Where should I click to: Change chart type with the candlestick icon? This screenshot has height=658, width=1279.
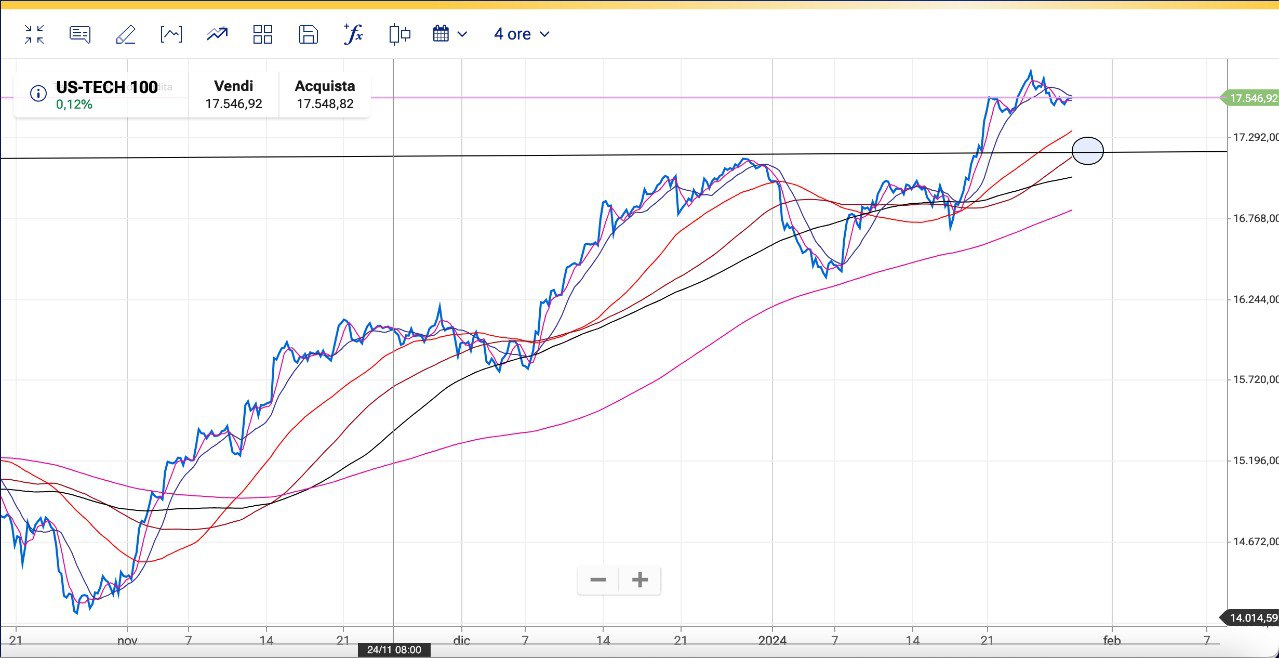399,35
